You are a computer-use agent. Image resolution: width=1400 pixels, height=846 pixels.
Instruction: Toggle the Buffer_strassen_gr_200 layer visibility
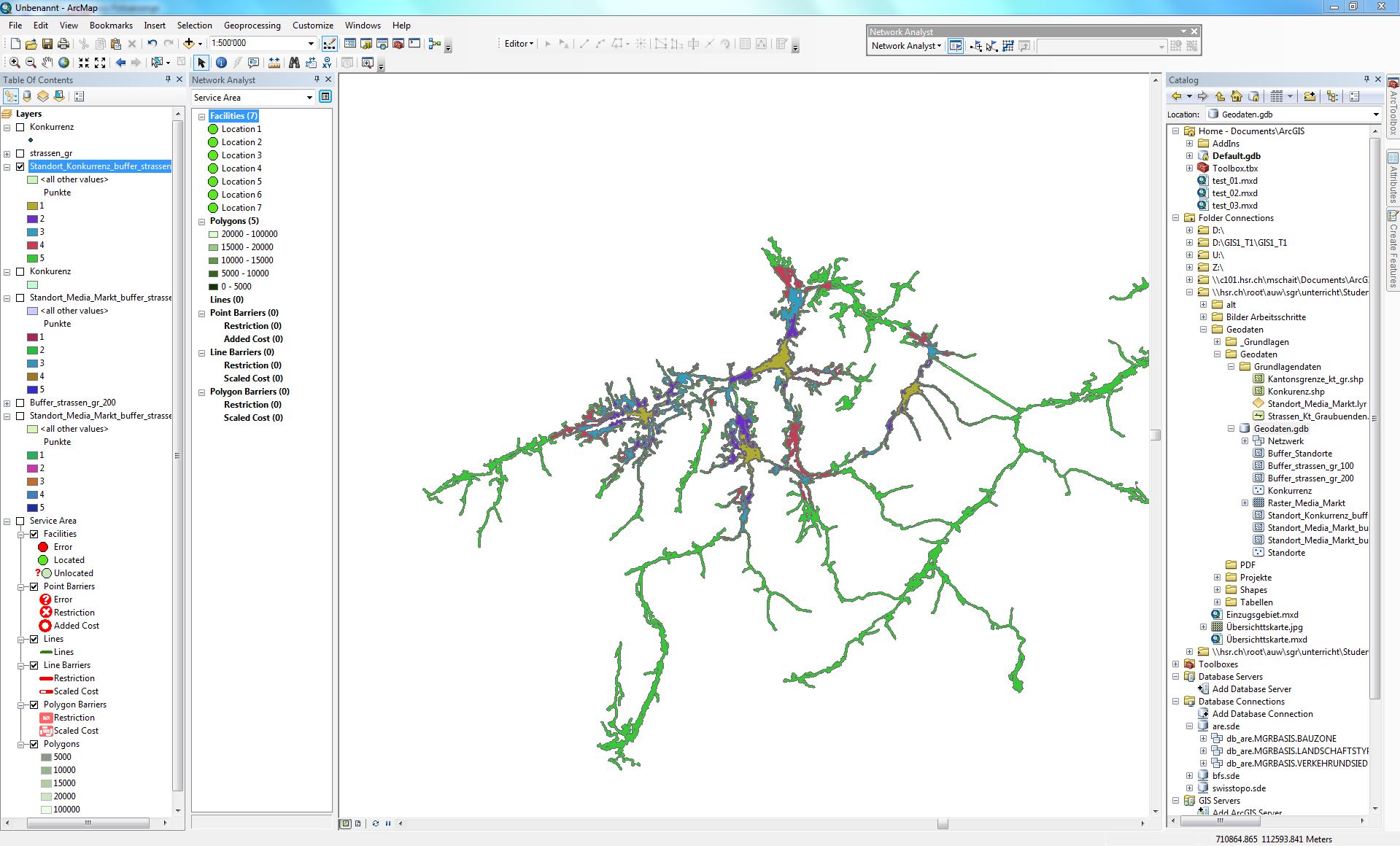pos(20,403)
